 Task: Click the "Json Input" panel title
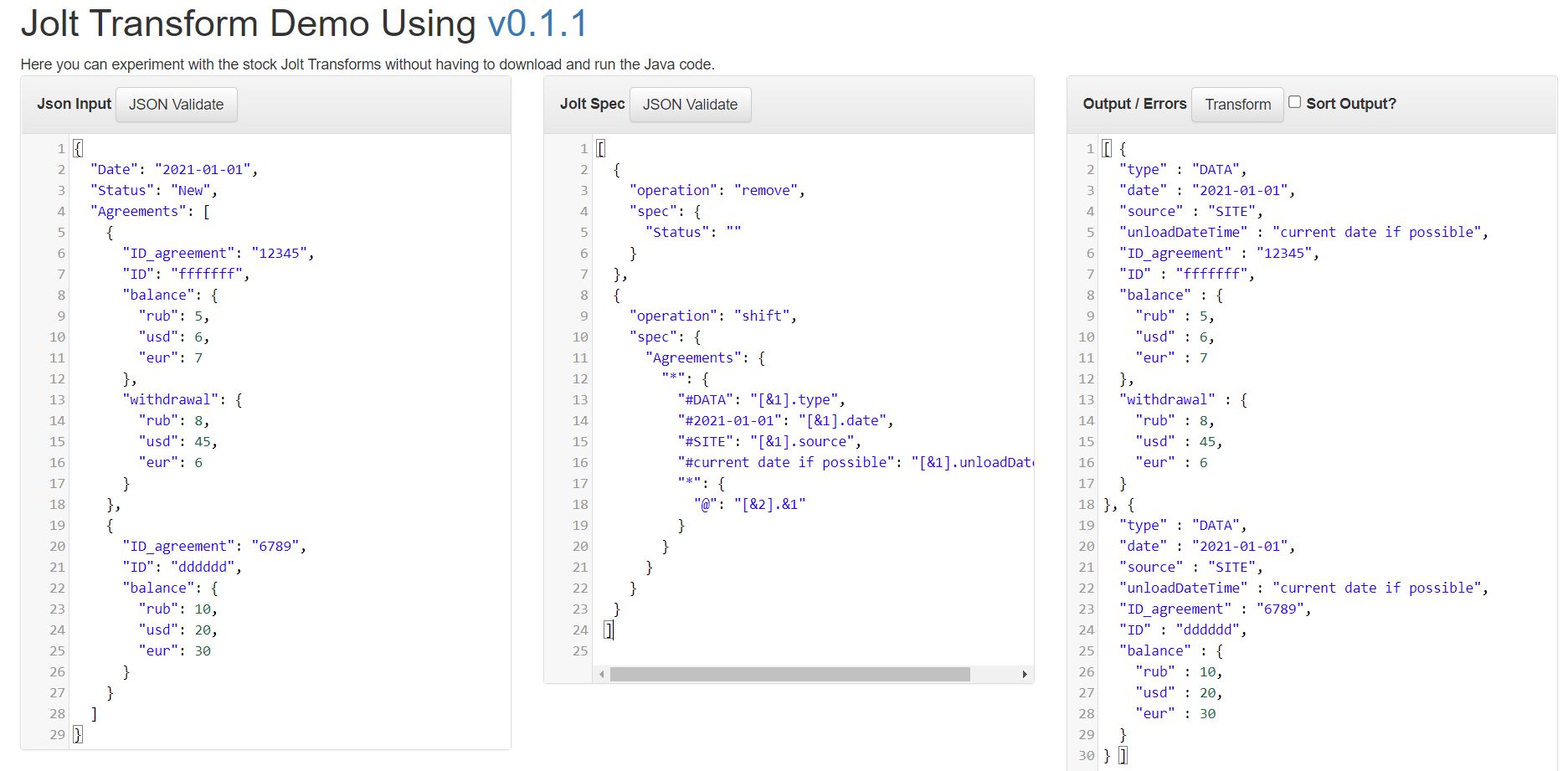click(x=74, y=104)
